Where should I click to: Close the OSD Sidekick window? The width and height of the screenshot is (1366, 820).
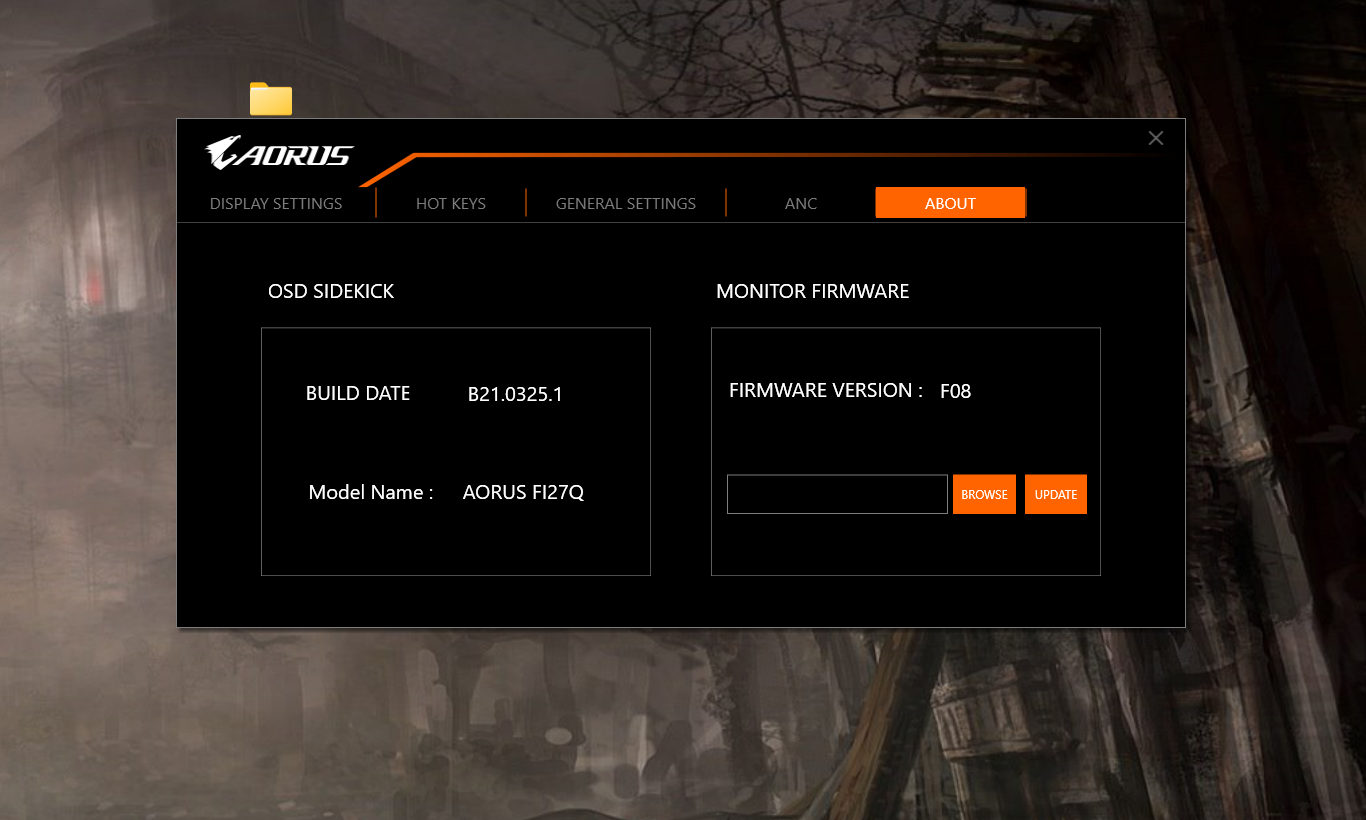point(1155,138)
